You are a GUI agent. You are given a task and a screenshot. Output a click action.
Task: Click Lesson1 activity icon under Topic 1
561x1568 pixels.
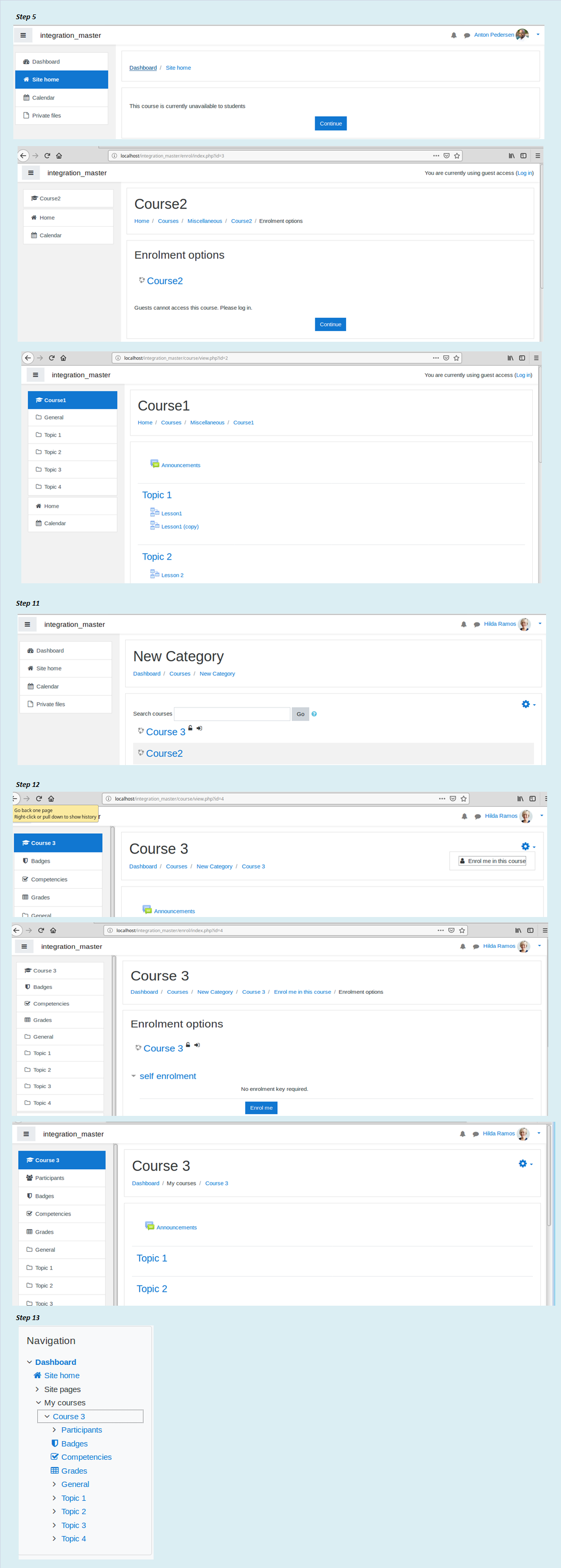coord(155,512)
